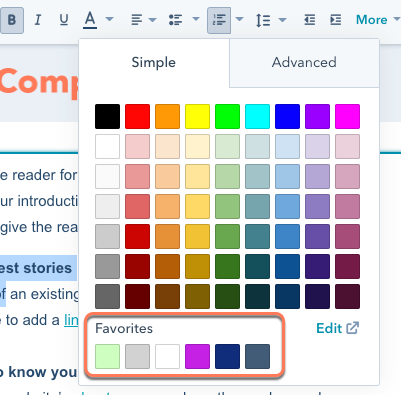Toggle bold formatting
This screenshot has height=395, width=401.
[12, 20]
